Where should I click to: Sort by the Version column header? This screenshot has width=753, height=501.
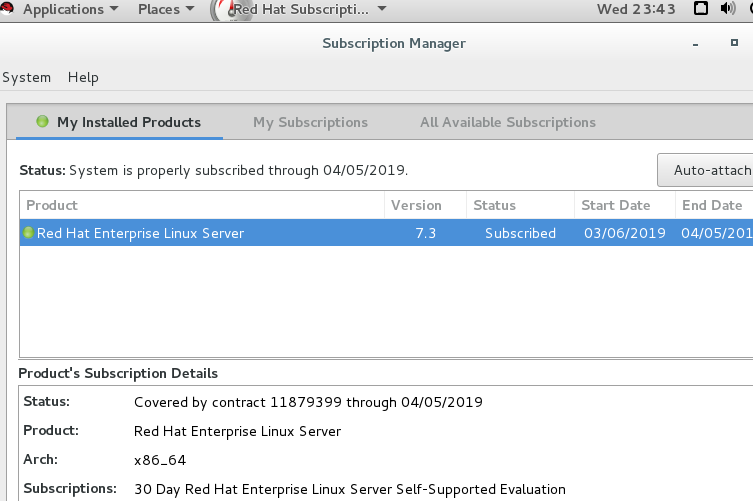(x=425, y=205)
